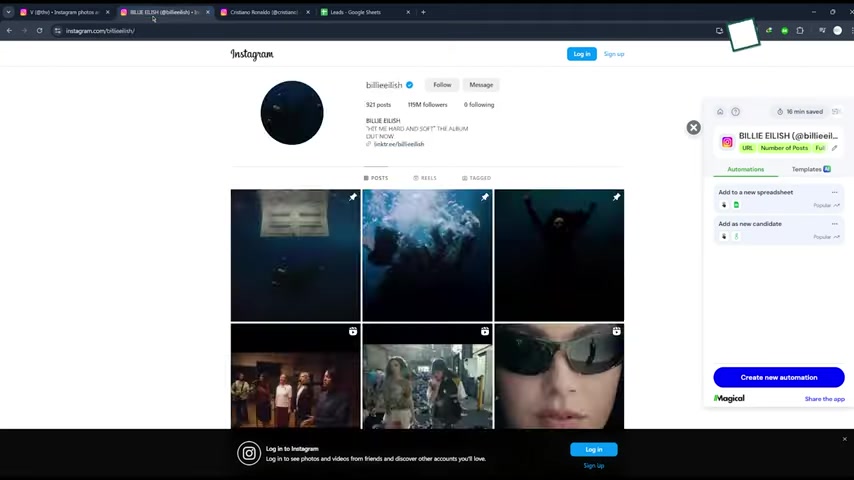Dismiss the bottom login banner
The height and width of the screenshot is (480, 854).
point(845,439)
